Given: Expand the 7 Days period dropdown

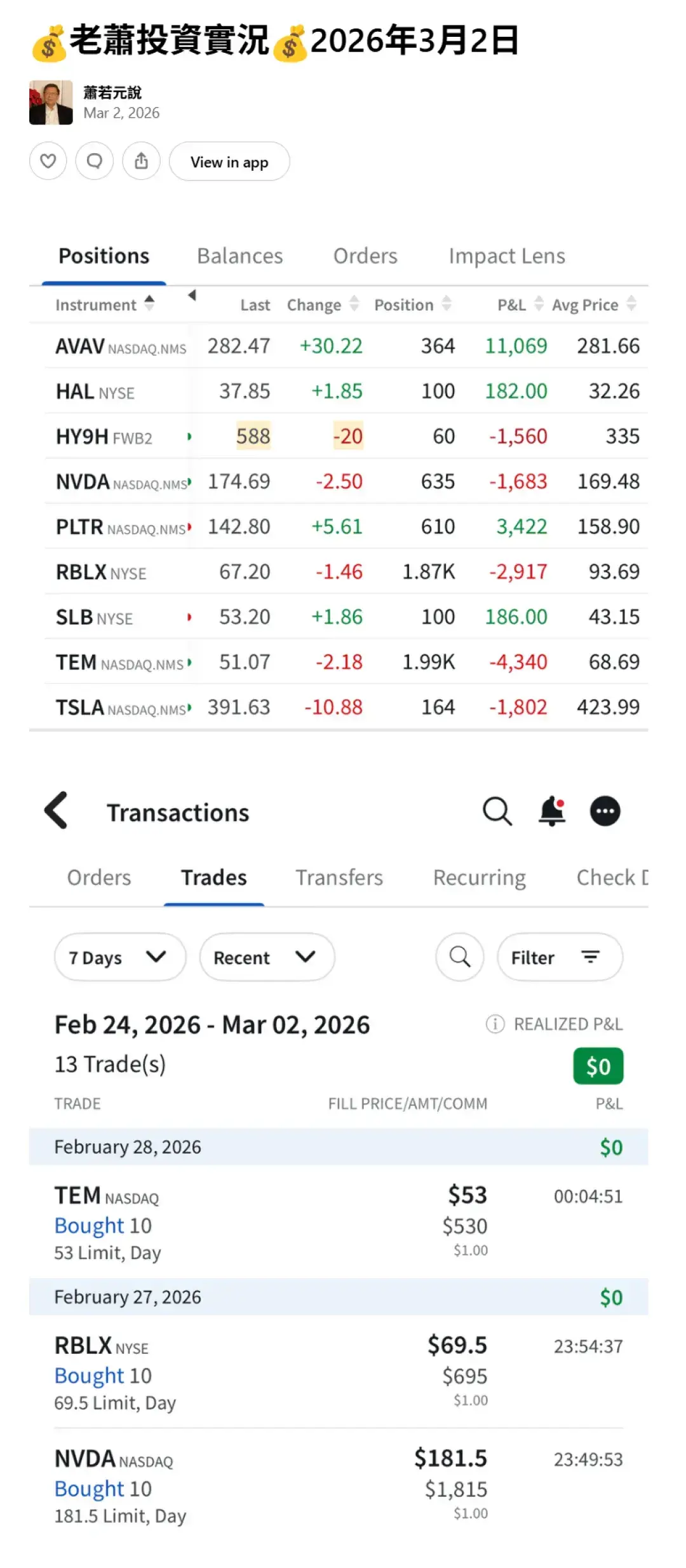Looking at the screenshot, I should [x=119, y=957].
